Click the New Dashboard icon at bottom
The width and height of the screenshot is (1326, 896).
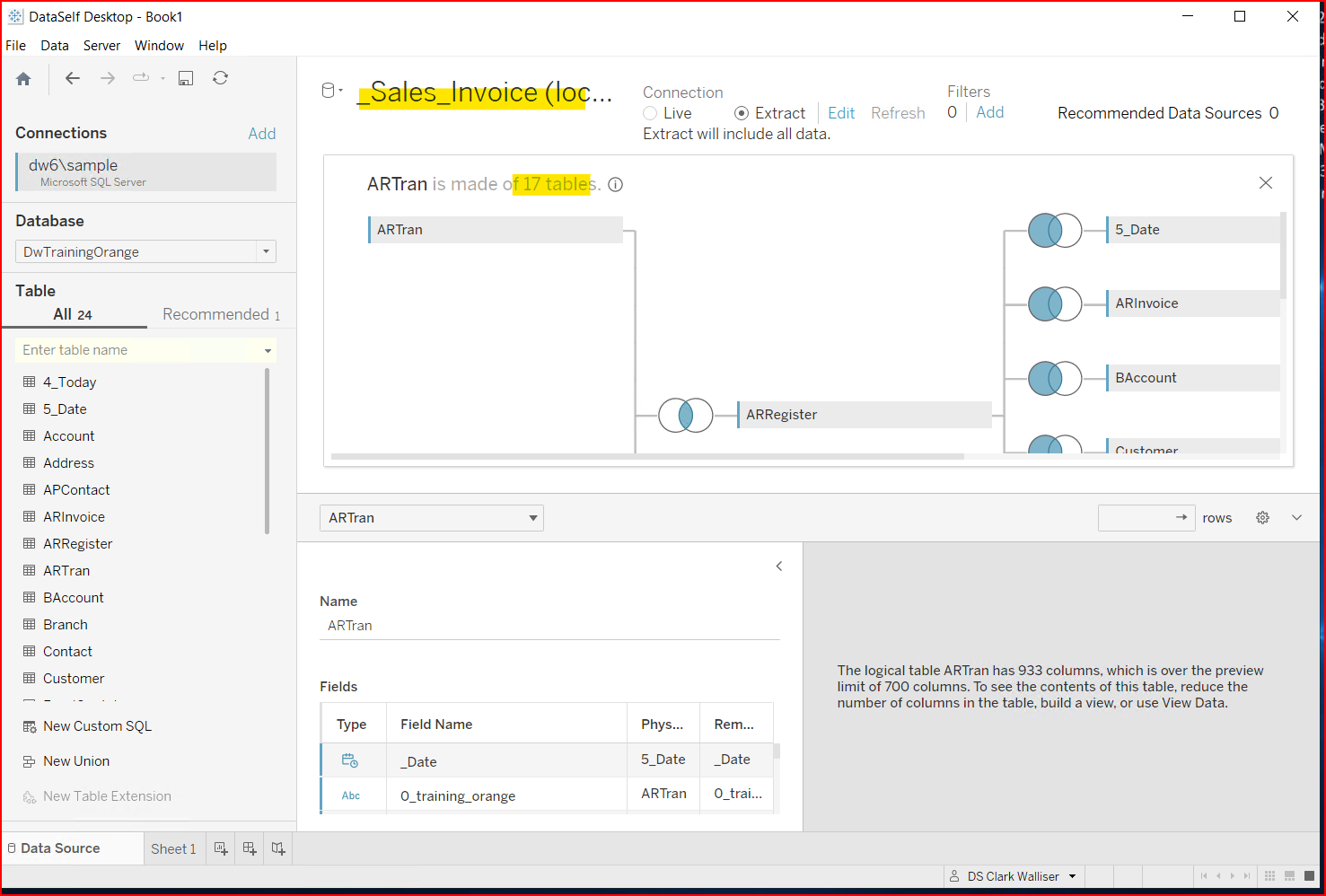[x=249, y=848]
